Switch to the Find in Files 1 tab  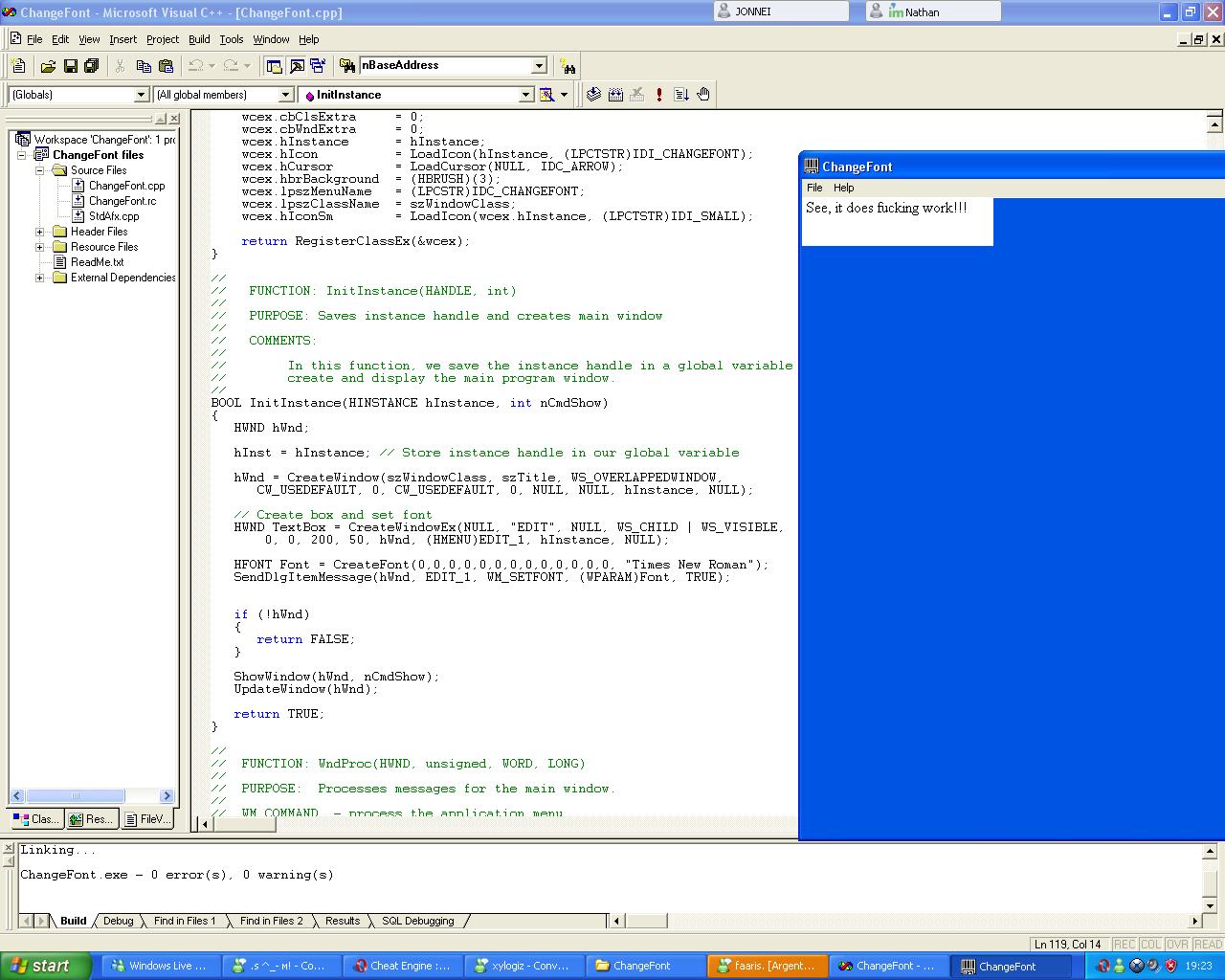tap(184, 921)
